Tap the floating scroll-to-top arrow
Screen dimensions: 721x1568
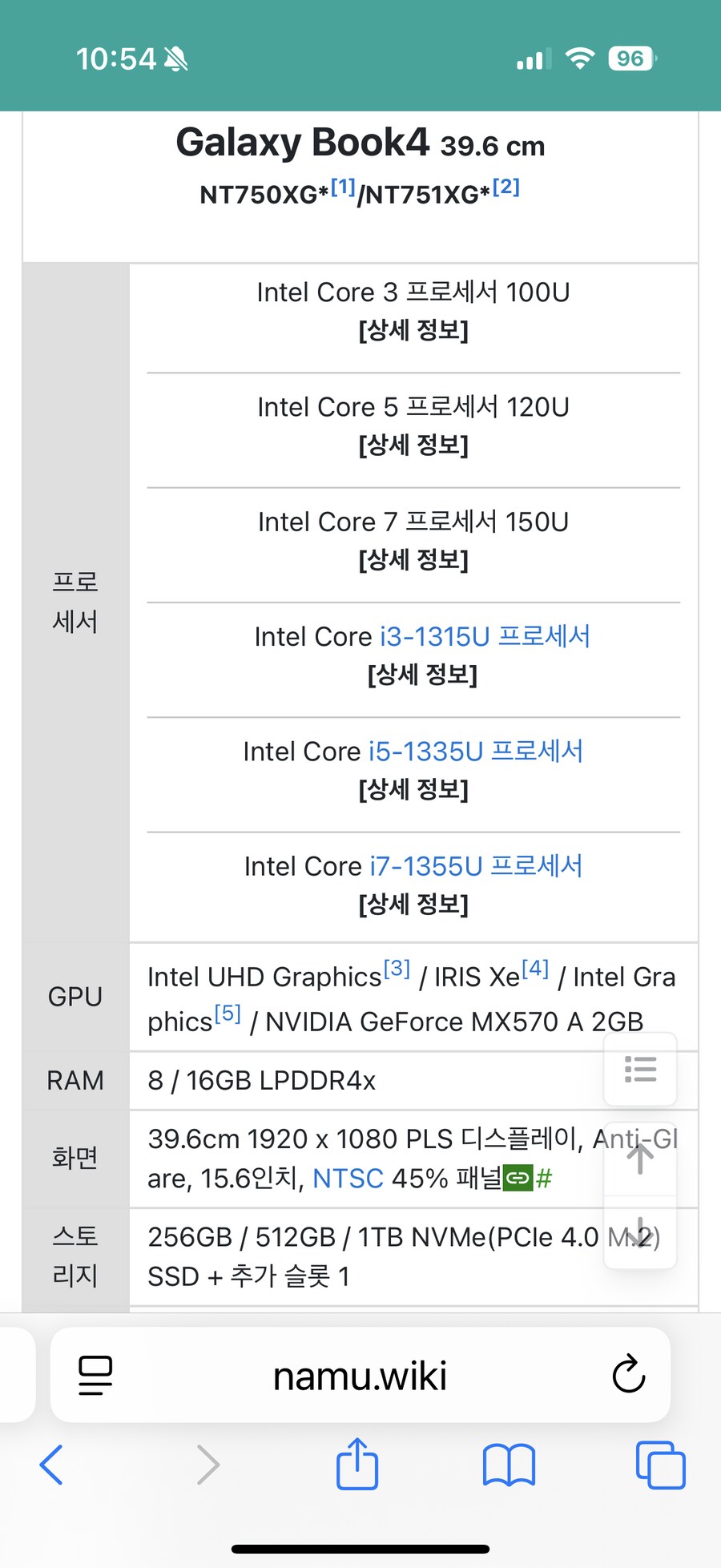coord(640,1159)
